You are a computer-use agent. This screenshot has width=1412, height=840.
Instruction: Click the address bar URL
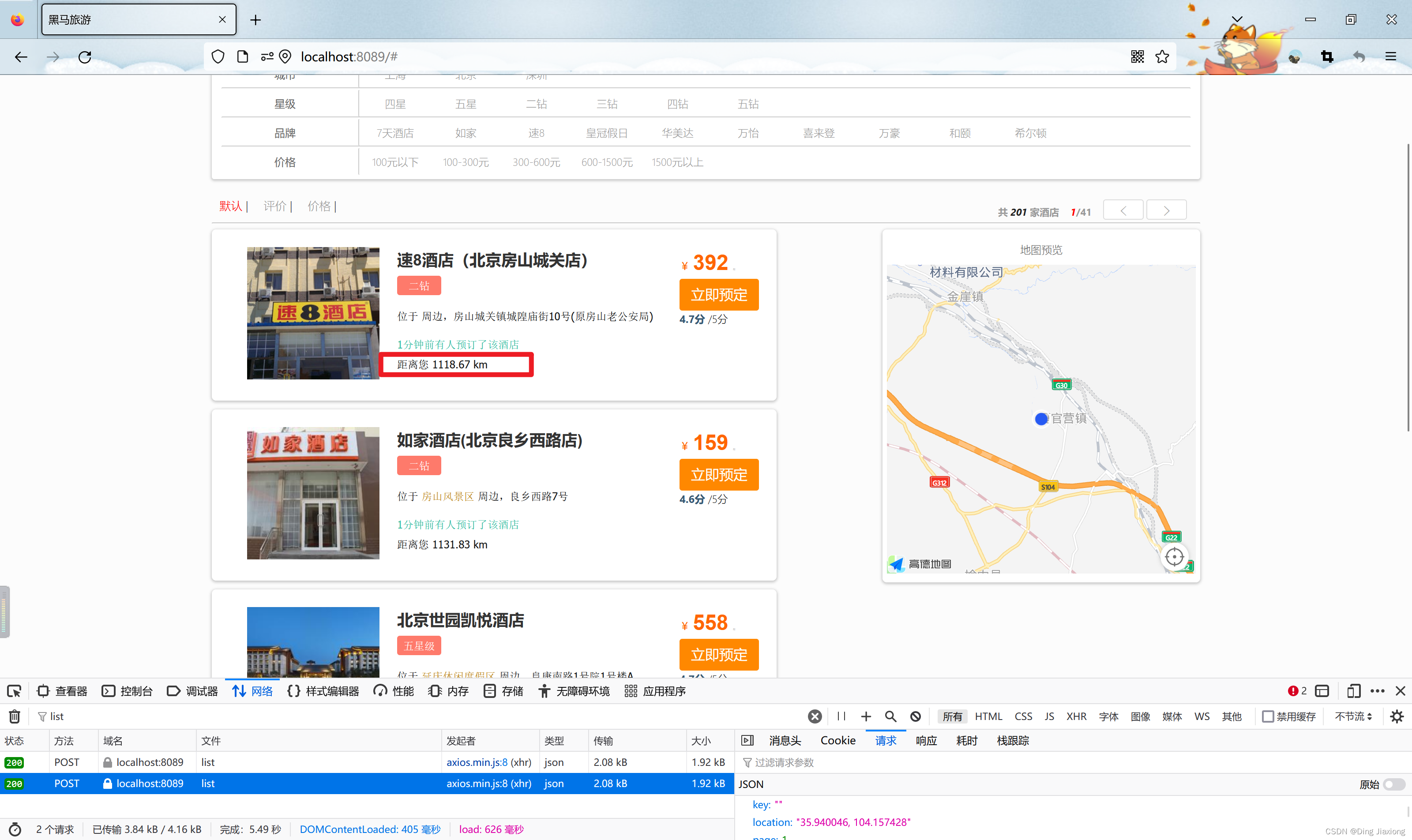[x=349, y=56]
